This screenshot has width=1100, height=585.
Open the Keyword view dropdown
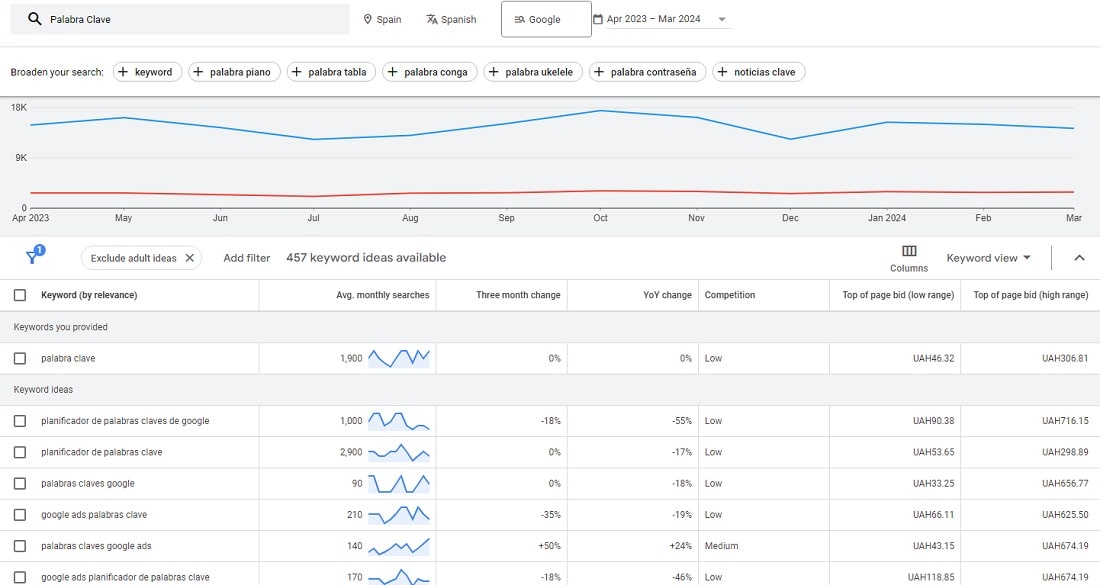click(x=988, y=258)
